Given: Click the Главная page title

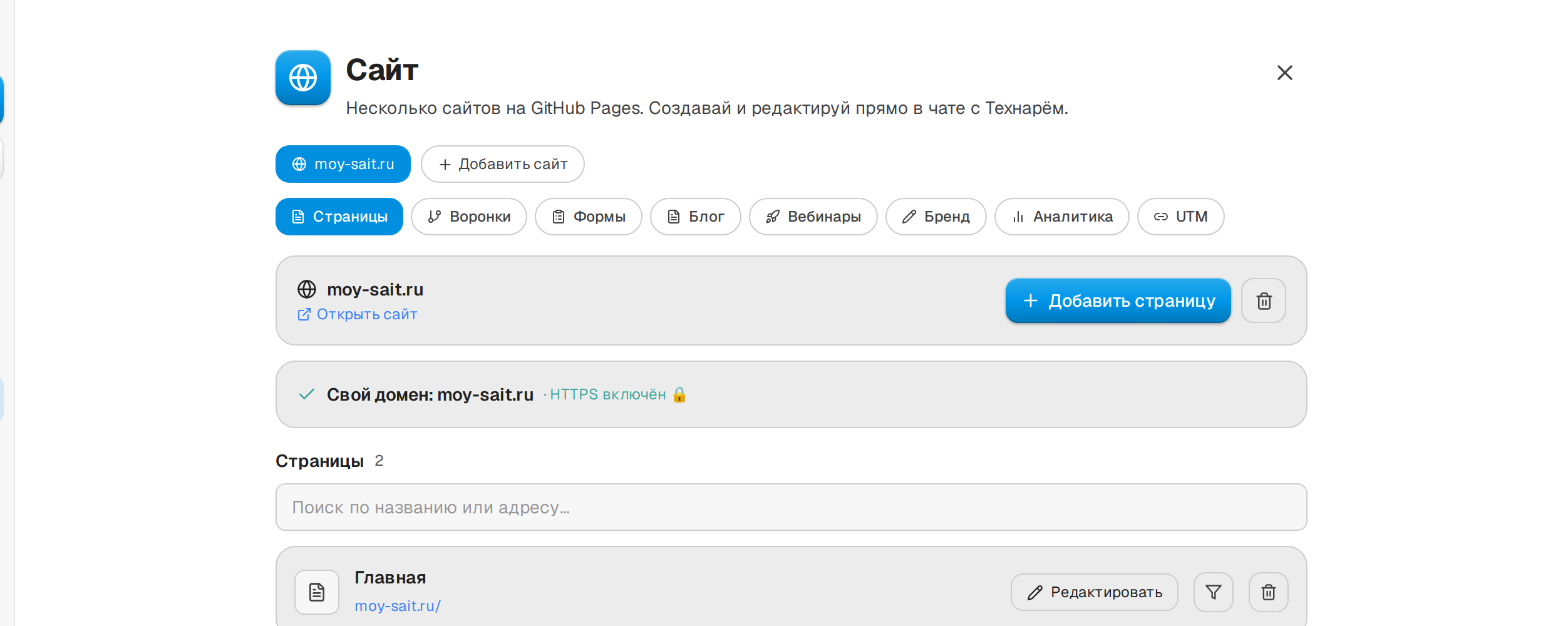Looking at the screenshot, I should (x=390, y=577).
